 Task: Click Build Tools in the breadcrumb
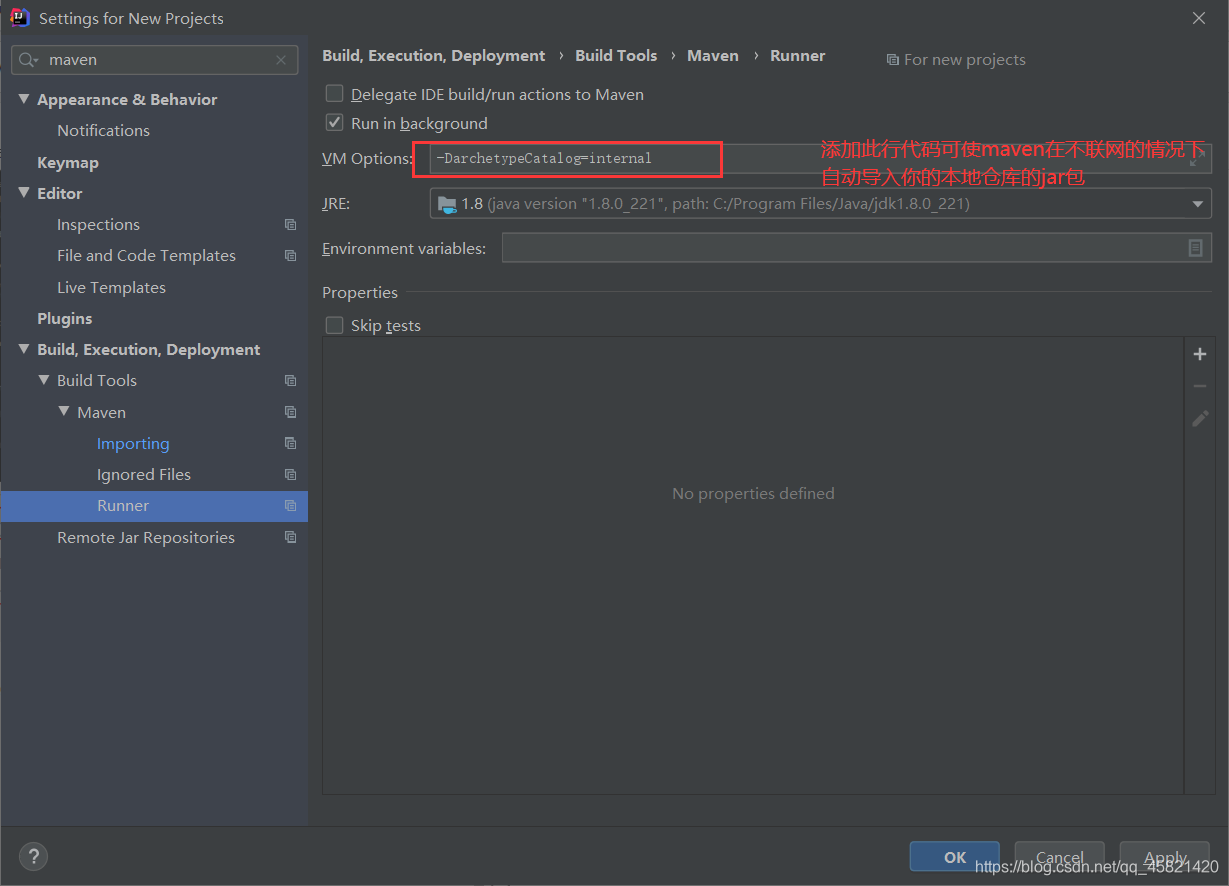[x=616, y=56]
